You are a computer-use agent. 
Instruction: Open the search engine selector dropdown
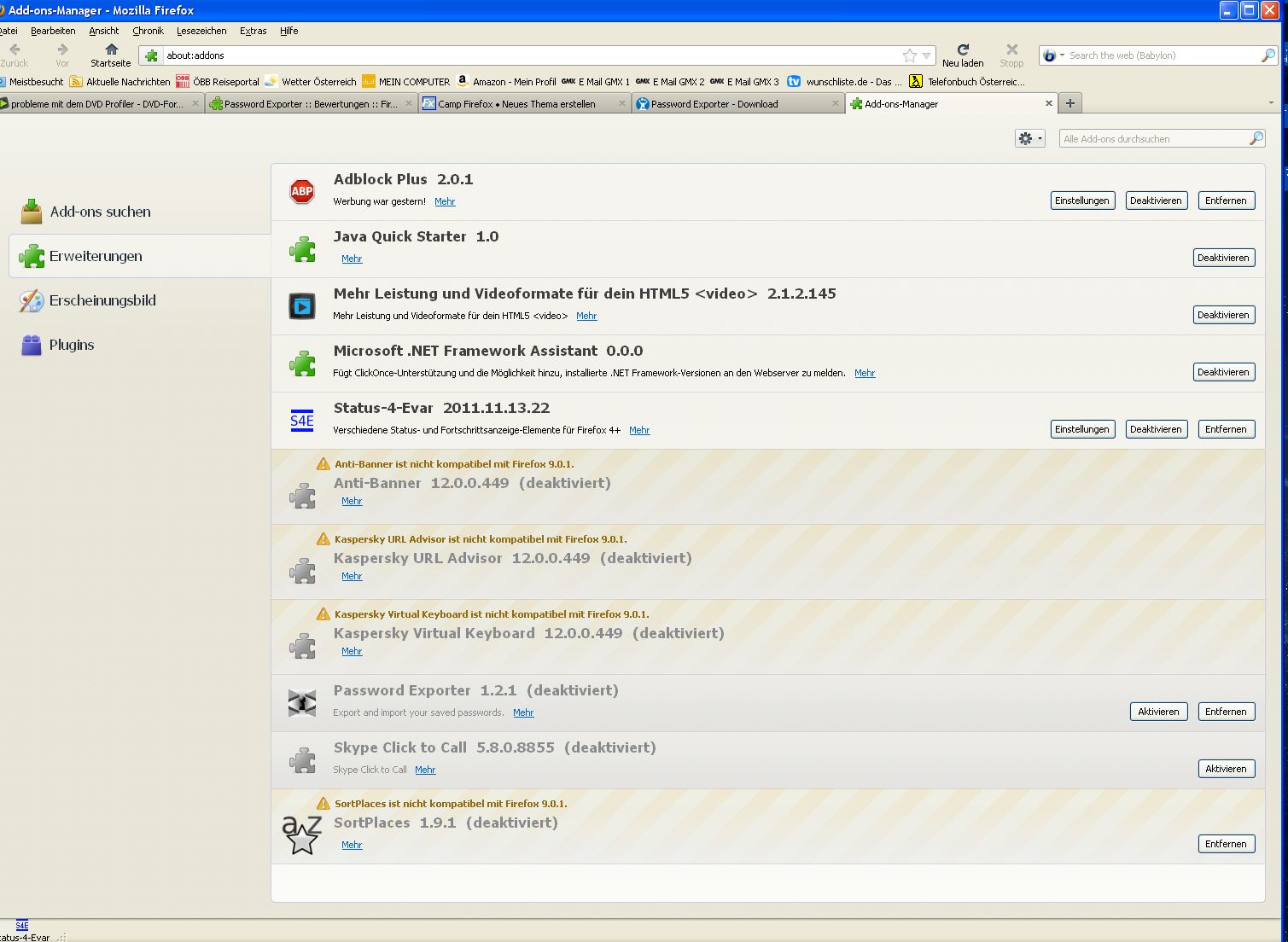[x=1053, y=55]
